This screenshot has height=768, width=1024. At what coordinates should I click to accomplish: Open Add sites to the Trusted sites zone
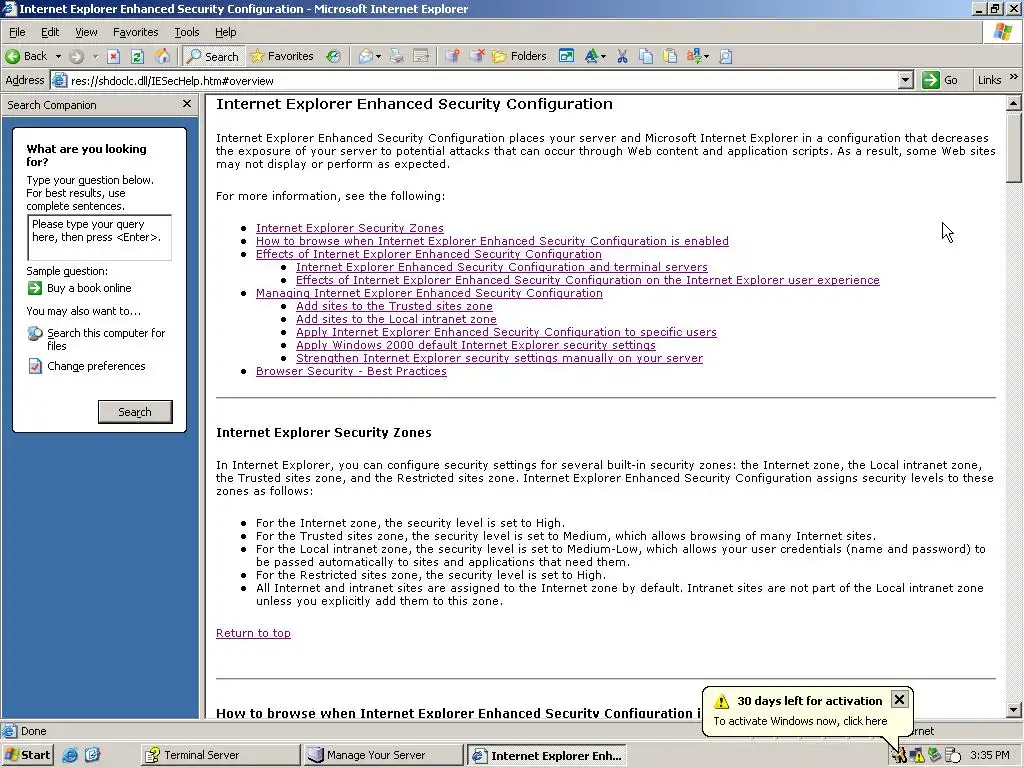pos(394,306)
